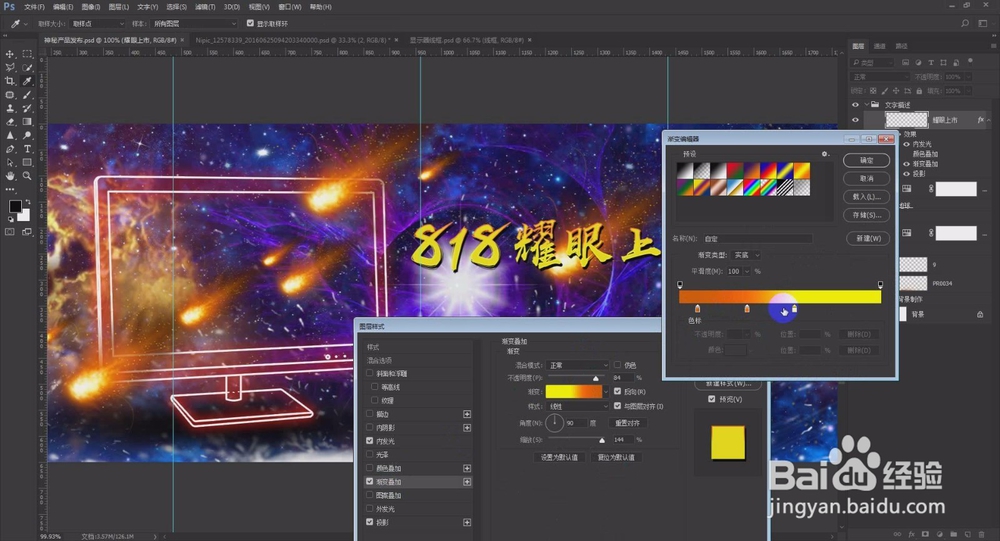This screenshot has width=1000, height=541.
Task: Uncheck the 显示取样环 checkbox
Action: click(250, 24)
